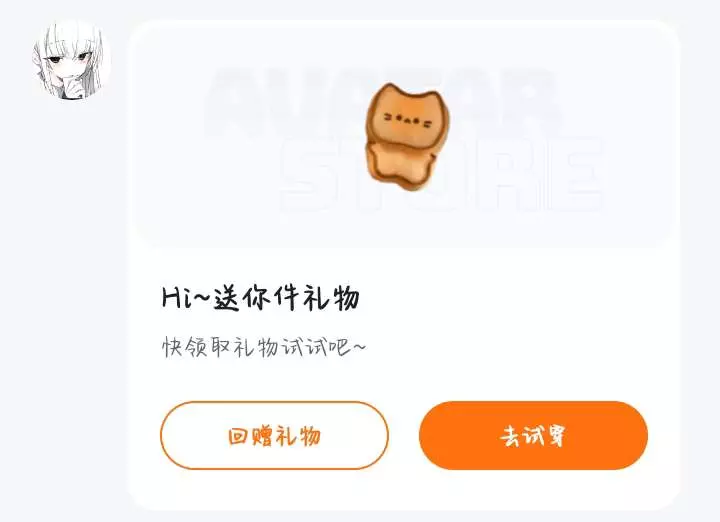Click the orange 去试穿 button
Screen dimensions: 720x522
pyautogui.click(x=533, y=435)
